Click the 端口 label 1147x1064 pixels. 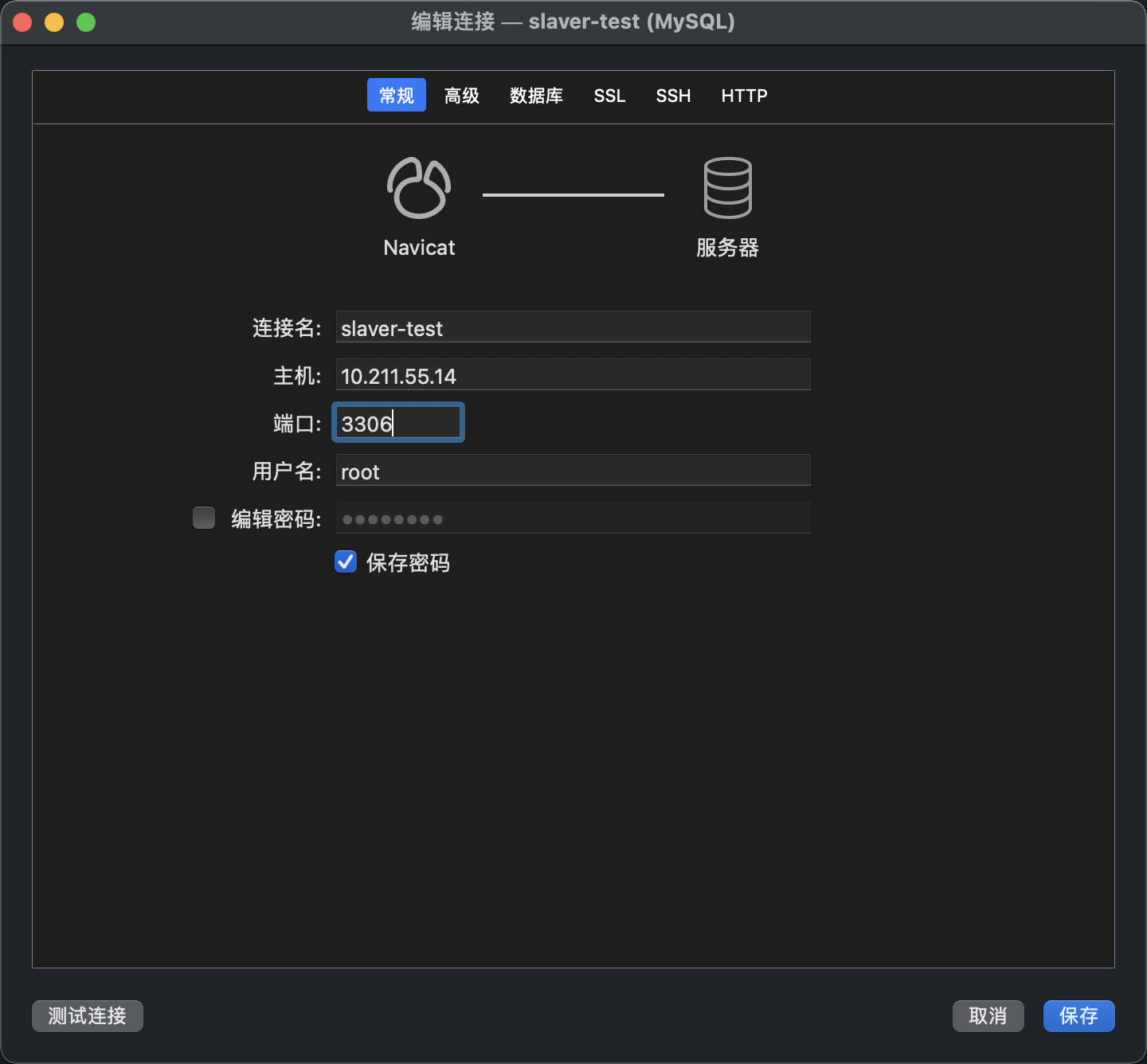tap(297, 424)
